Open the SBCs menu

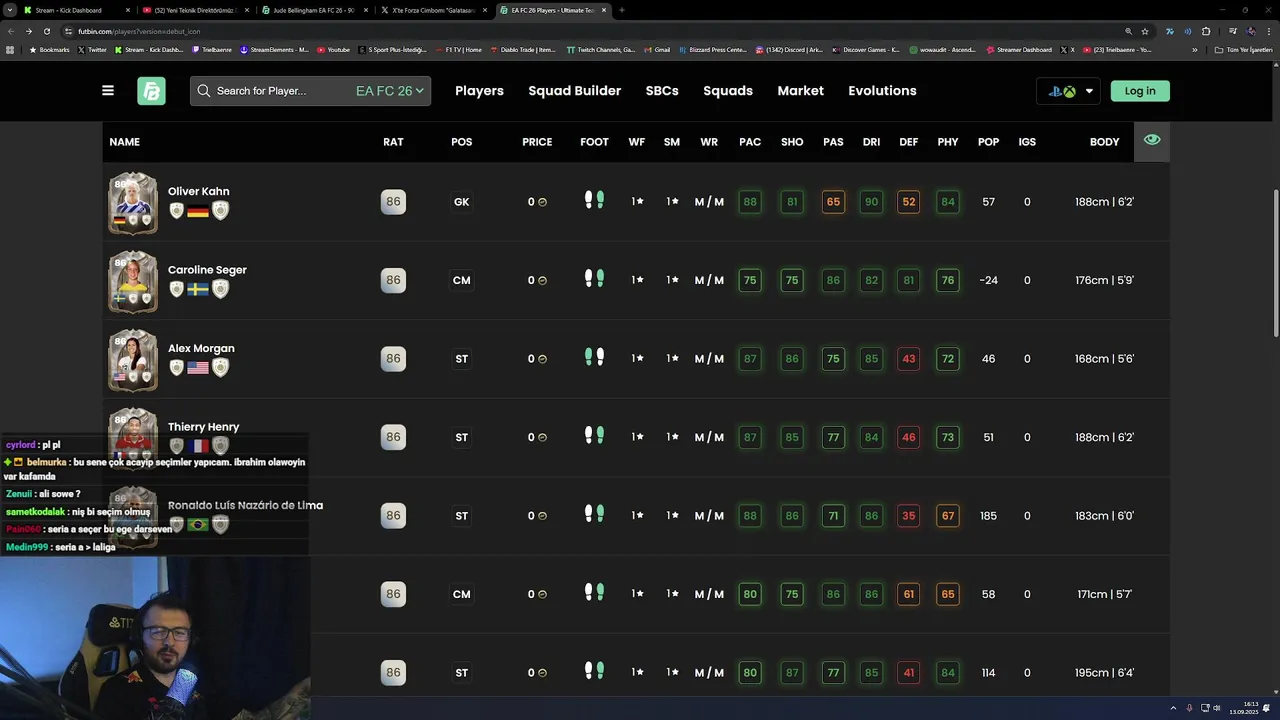[x=662, y=91]
